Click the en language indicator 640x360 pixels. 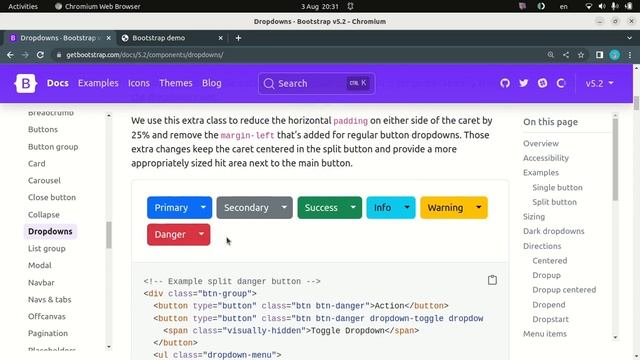(x=564, y=6)
